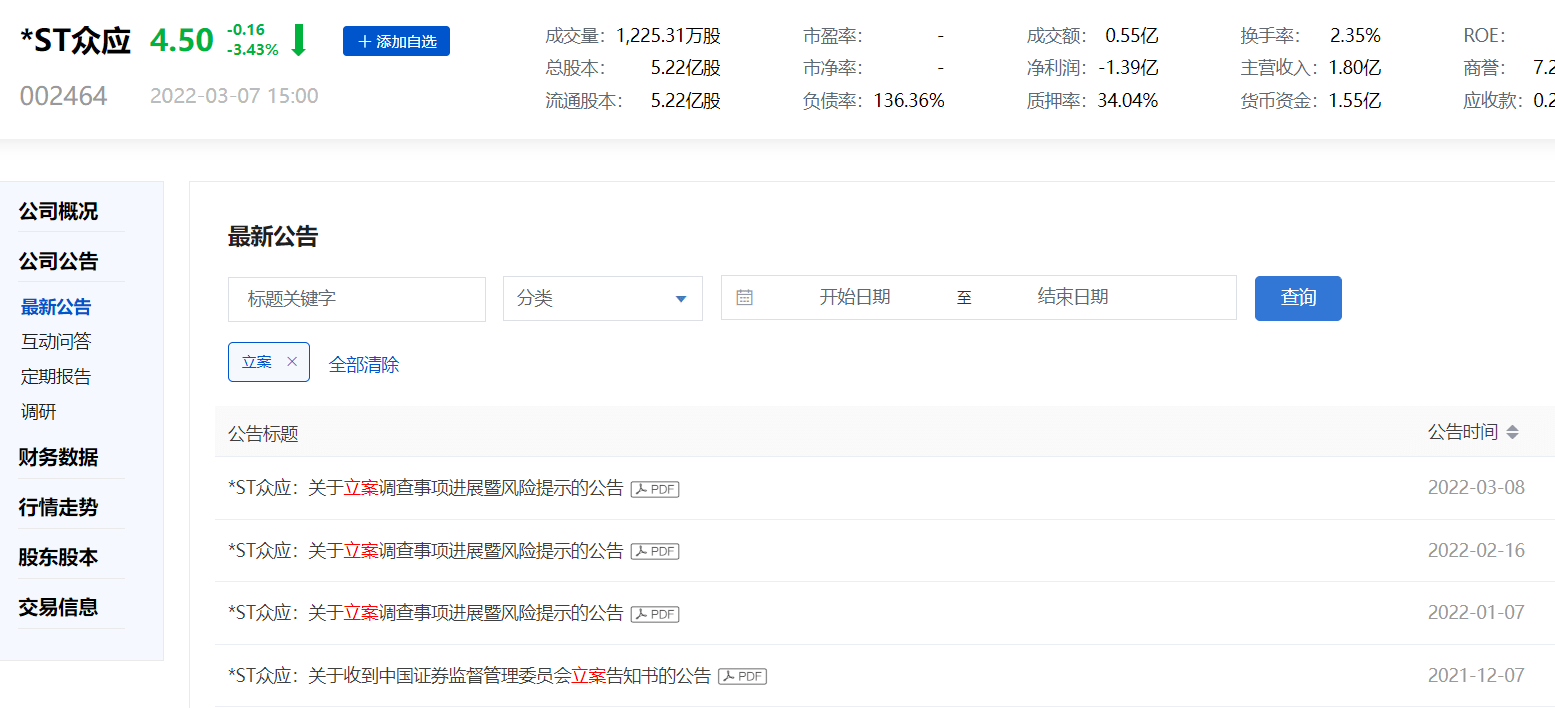Image resolution: width=1555 pixels, height=708 pixels.
Task: Switch to 互动问答 sidebar section
Action: pyautogui.click(x=56, y=342)
